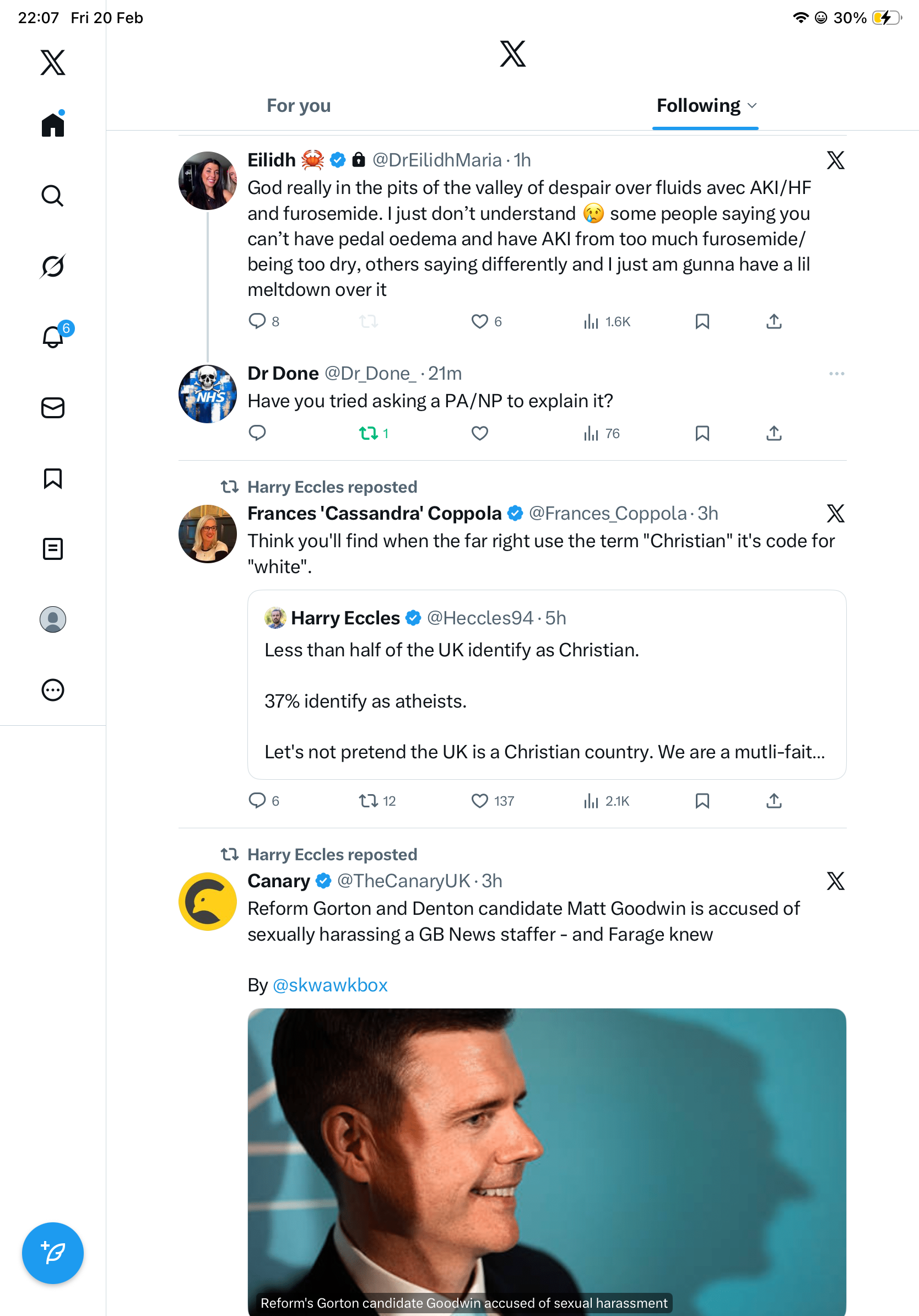Open Messages envelope in sidebar
The width and height of the screenshot is (919, 1316).
tap(53, 408)
